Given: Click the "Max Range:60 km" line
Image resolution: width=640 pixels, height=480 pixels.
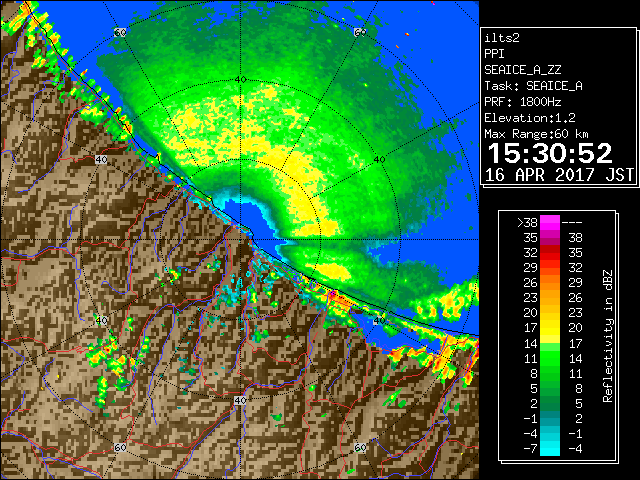Looking at the screenshot, I should [536, 134].
